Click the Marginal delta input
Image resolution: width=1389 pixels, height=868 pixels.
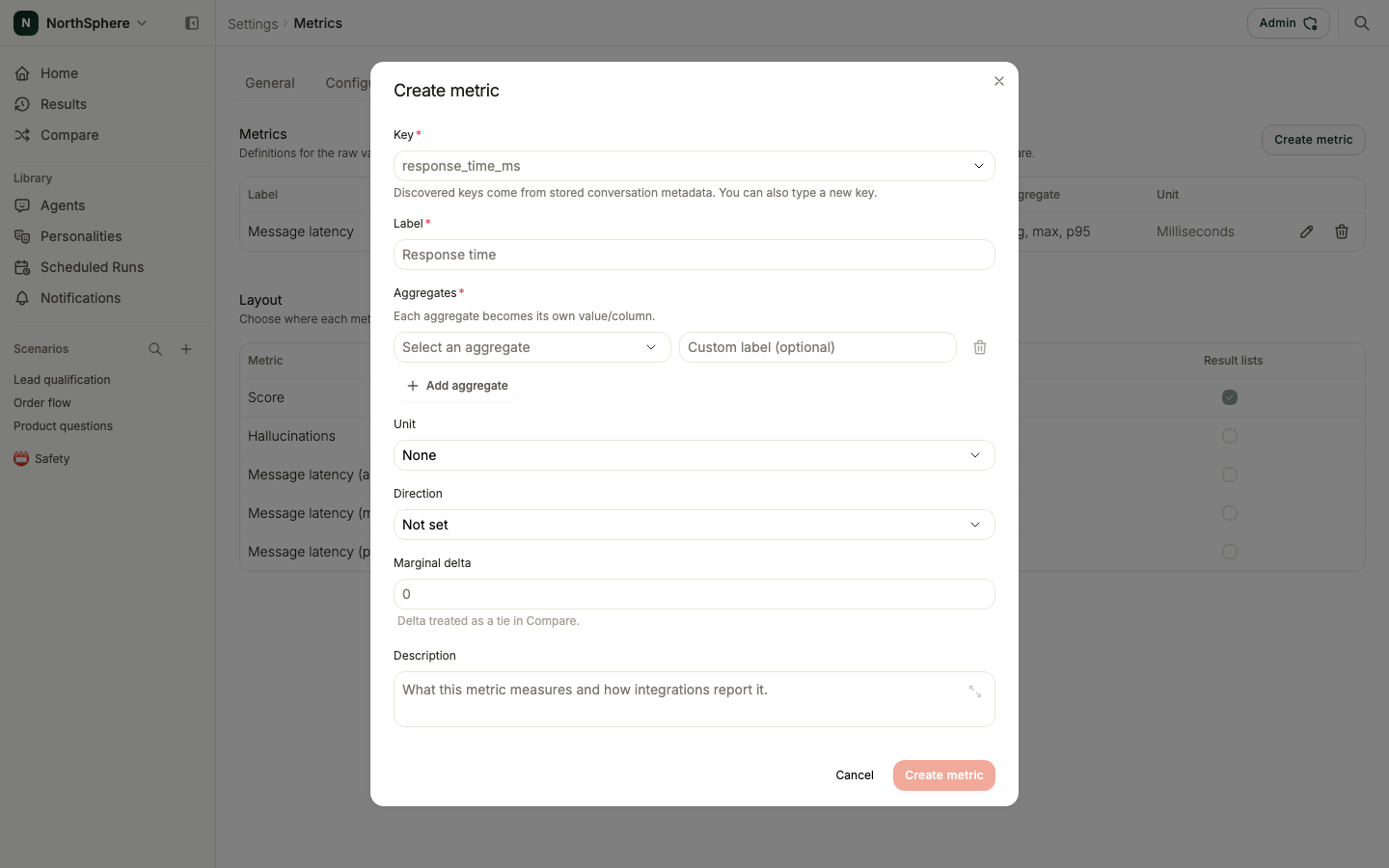[x=694, y=594]
